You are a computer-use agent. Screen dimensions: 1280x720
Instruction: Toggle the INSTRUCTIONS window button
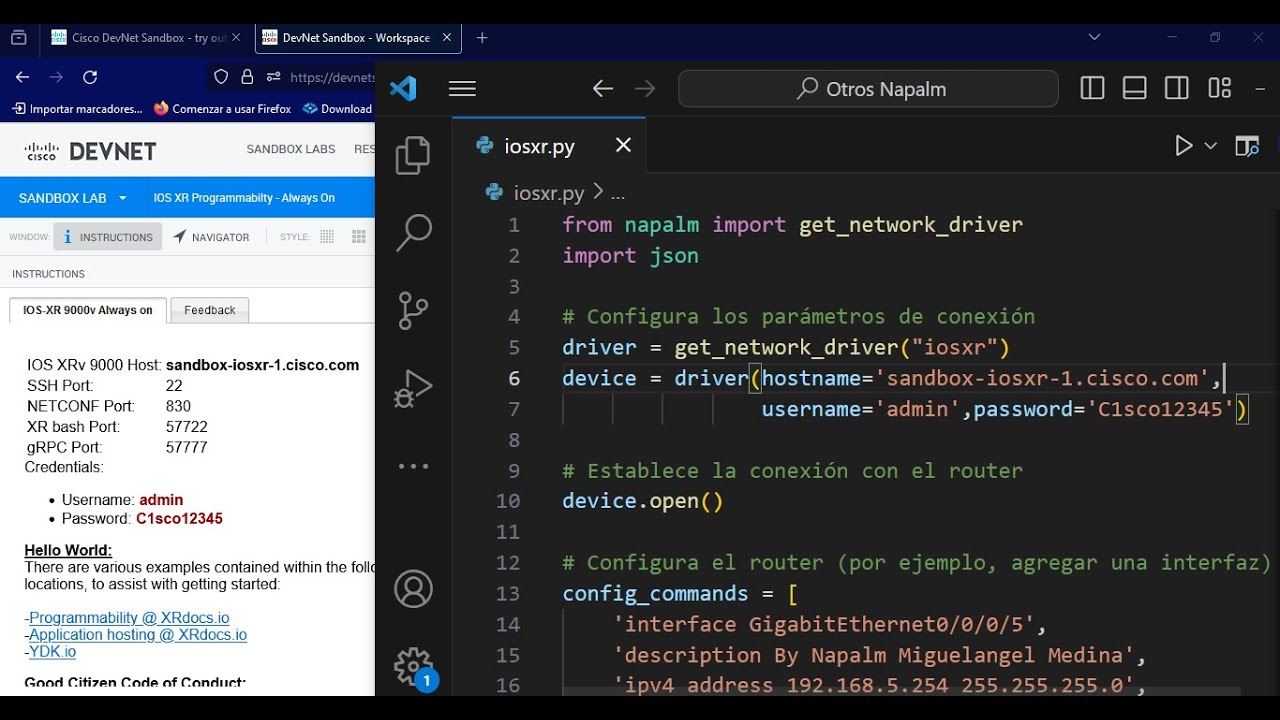[x=108, y=237]
